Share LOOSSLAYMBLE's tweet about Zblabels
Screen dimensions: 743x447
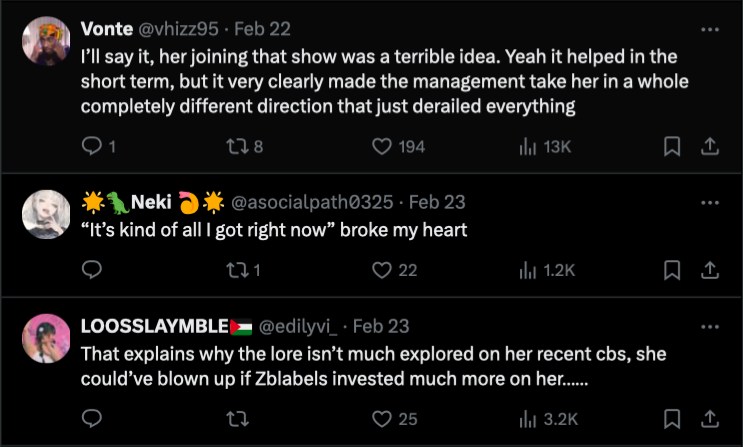click(x=709, y=418)
